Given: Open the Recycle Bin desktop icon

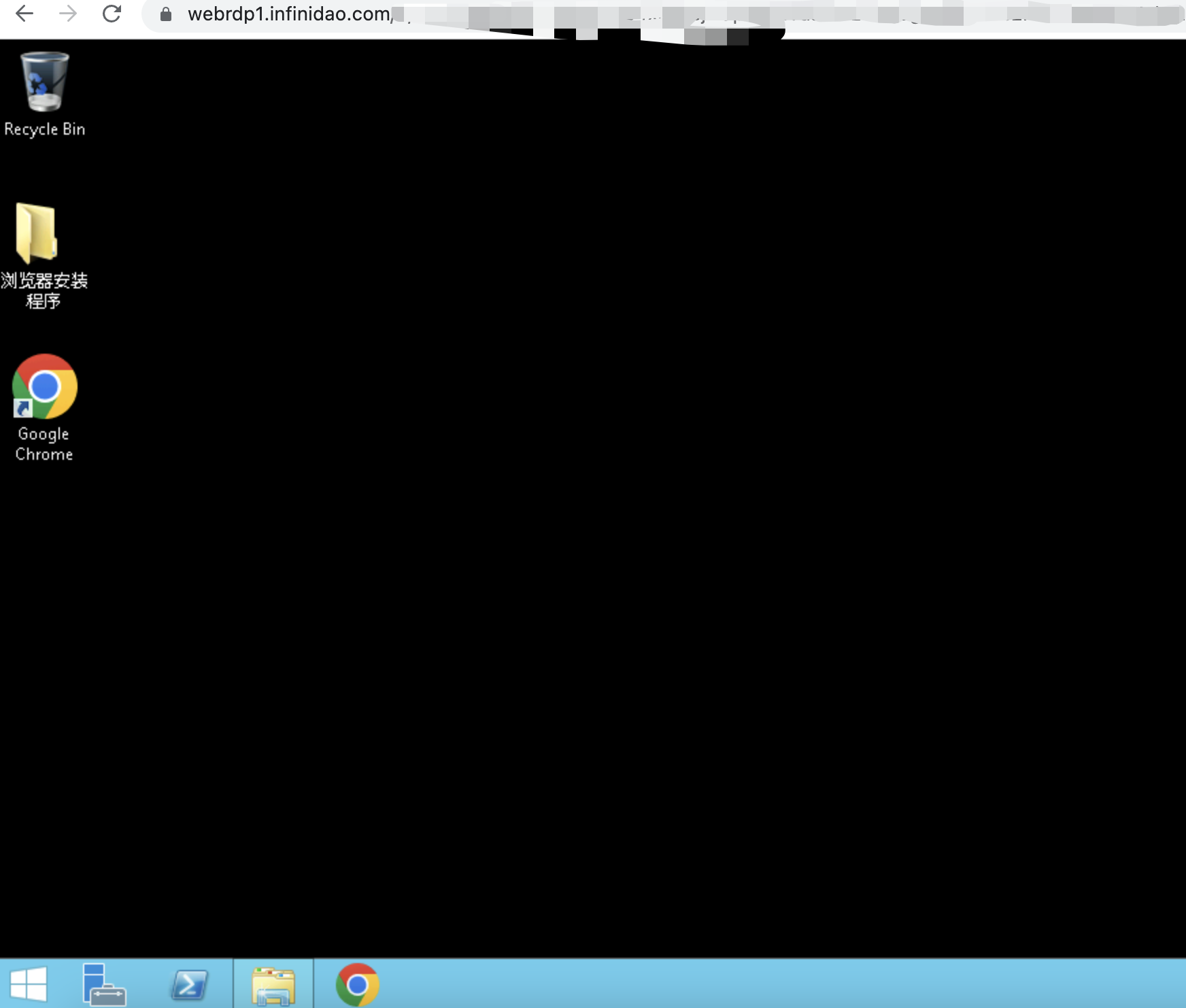Looking at the screenshot, I should (45, 82).
